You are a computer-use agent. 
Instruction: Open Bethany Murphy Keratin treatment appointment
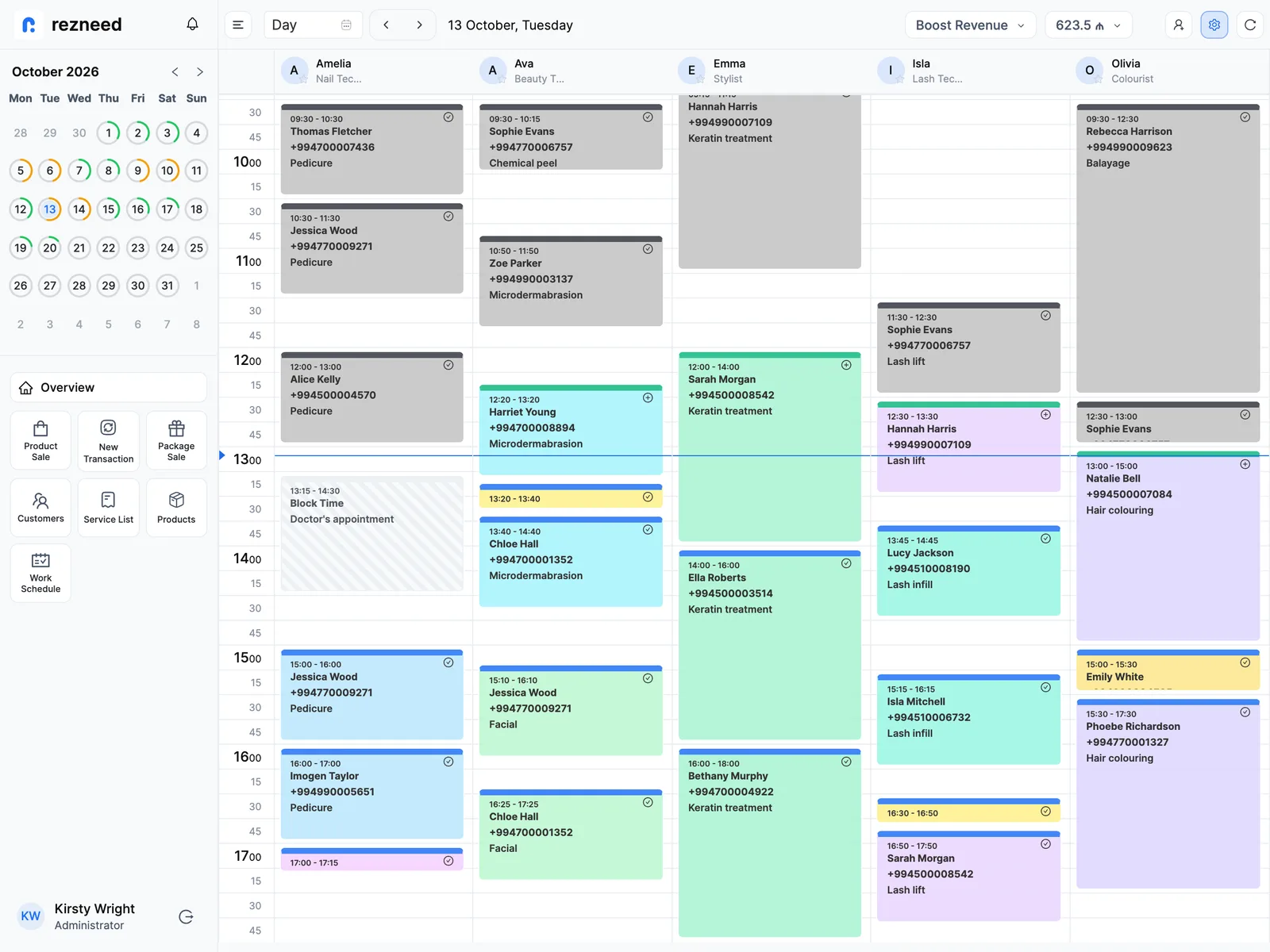[x=770, y=843]
